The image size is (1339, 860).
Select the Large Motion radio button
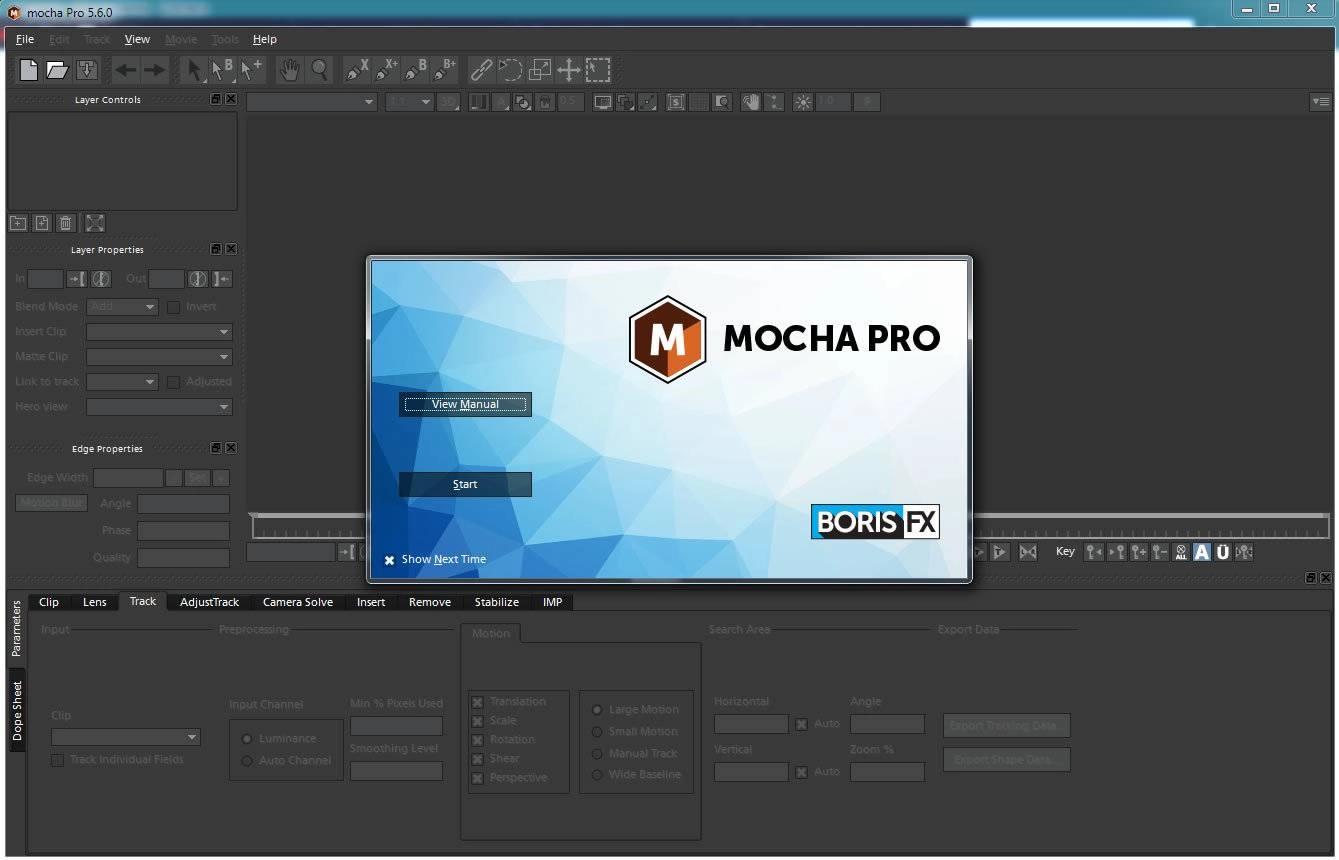(598, 710)
